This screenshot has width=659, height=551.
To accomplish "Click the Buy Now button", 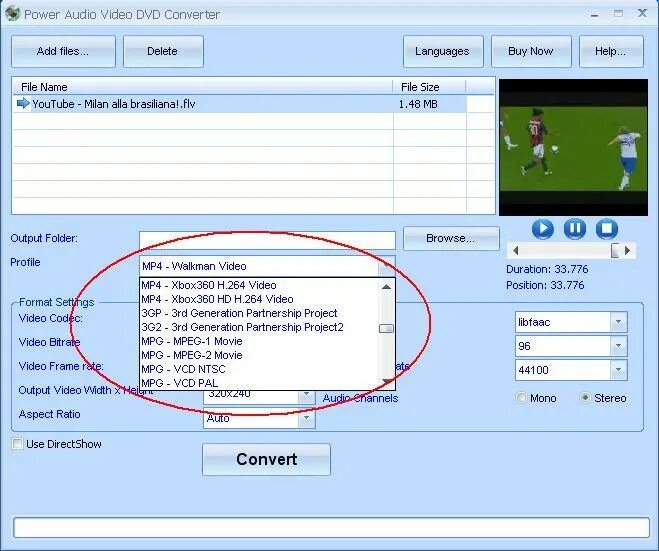I will pos(531,51).
